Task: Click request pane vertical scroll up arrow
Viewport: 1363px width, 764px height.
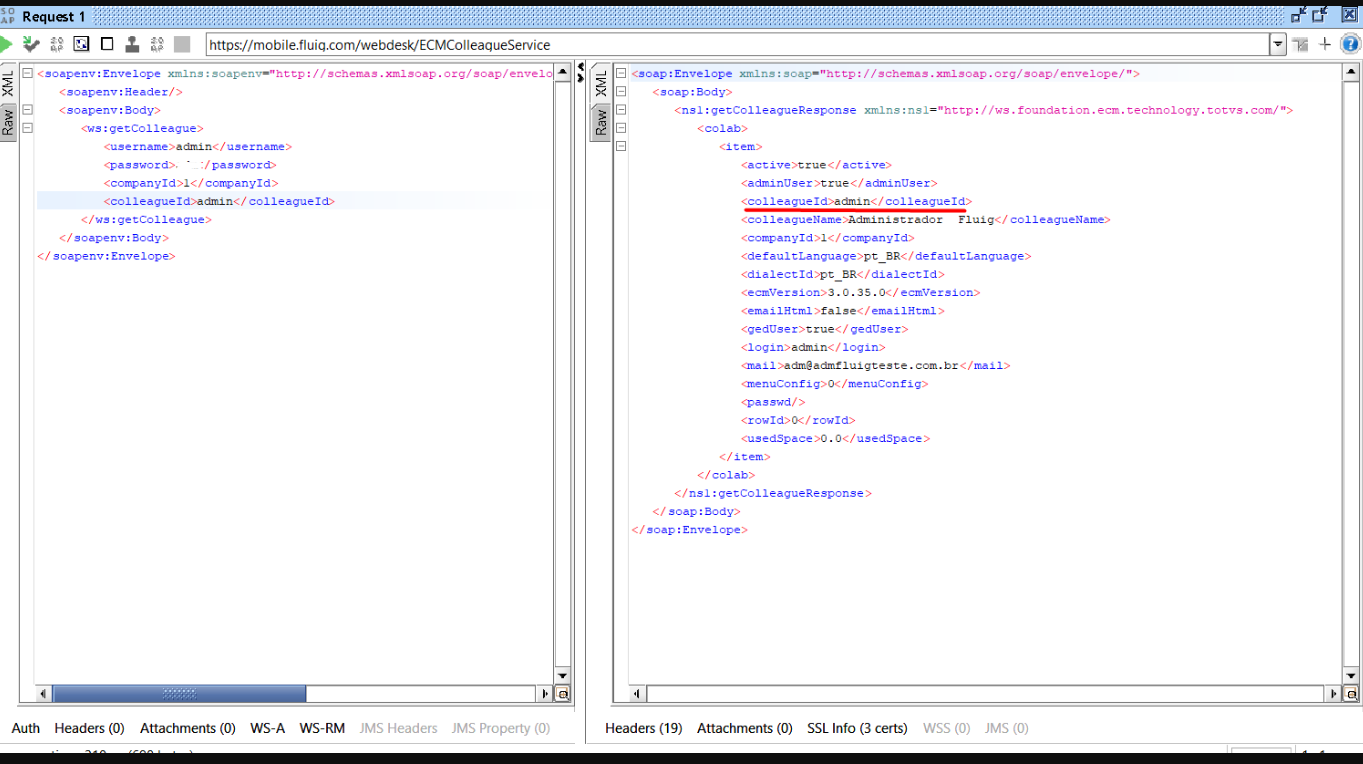Action: (x=562, y=73)
